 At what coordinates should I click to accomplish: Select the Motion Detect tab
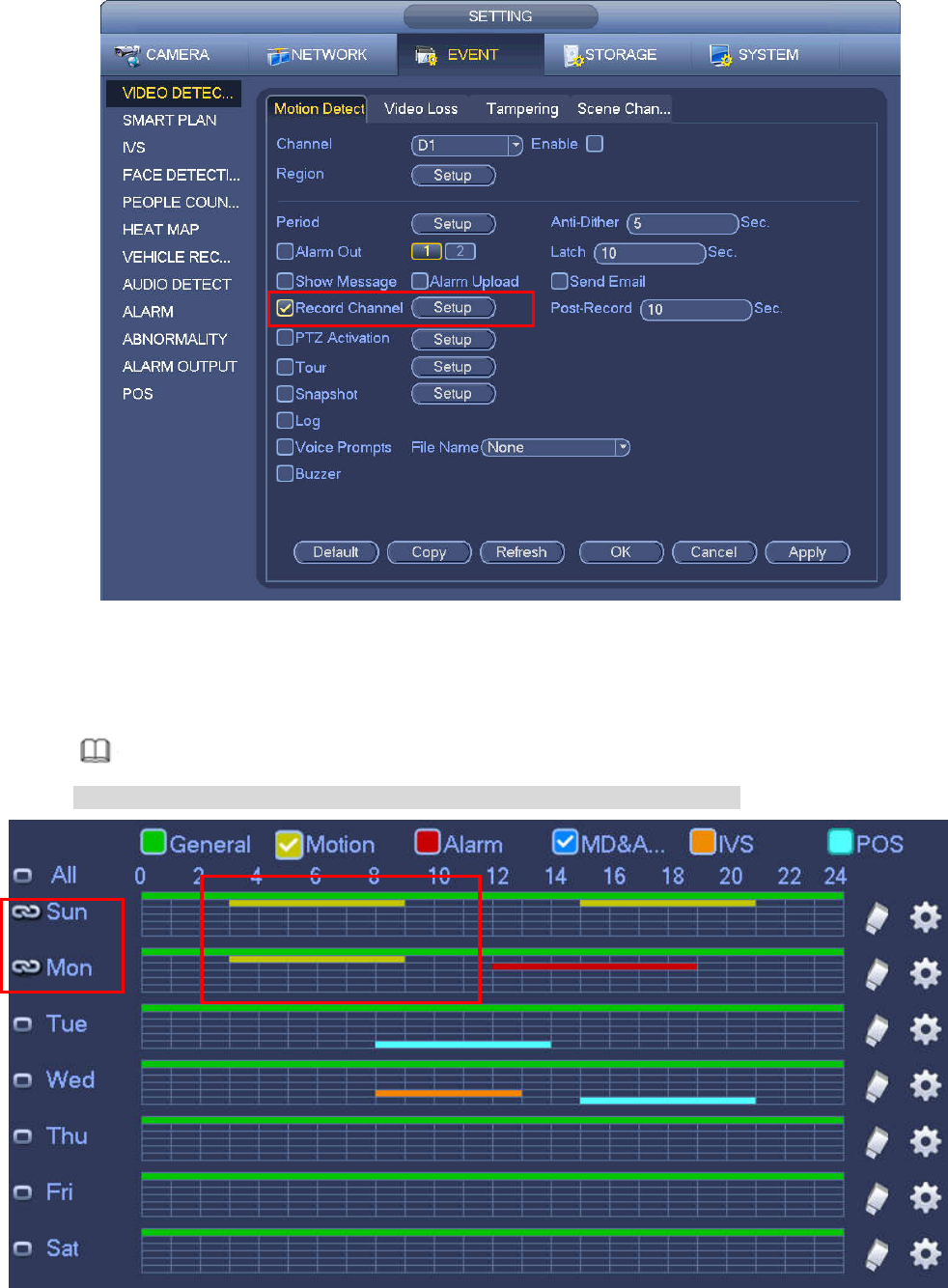point(319,108)
